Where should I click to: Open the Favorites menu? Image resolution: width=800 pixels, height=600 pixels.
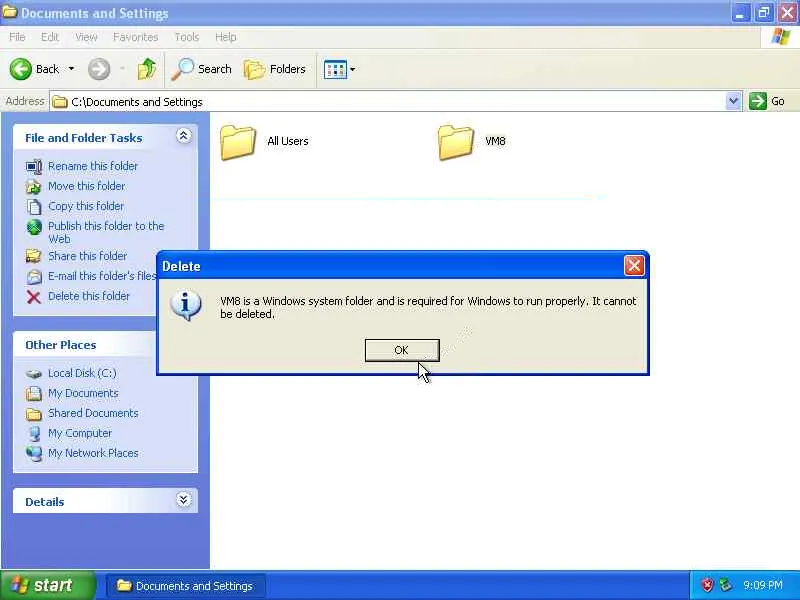136,37
